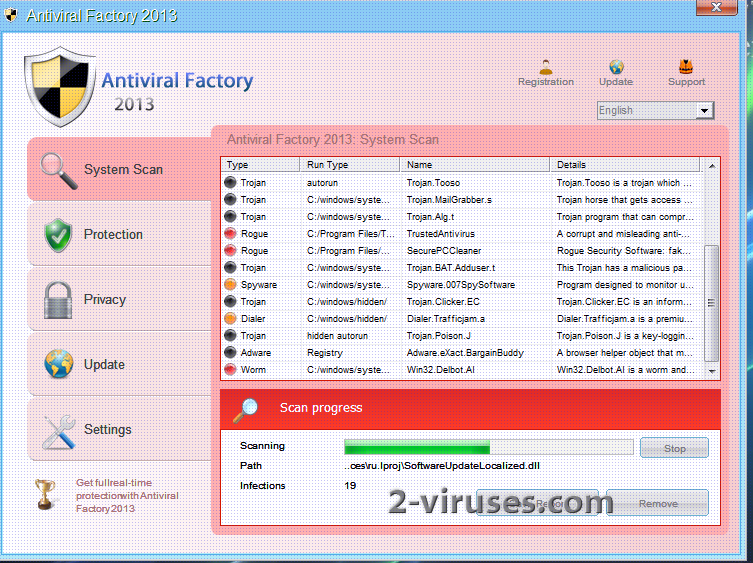
Task: Click the icon beside Trojan.Clicker.EC
Action: coord(231,301)
